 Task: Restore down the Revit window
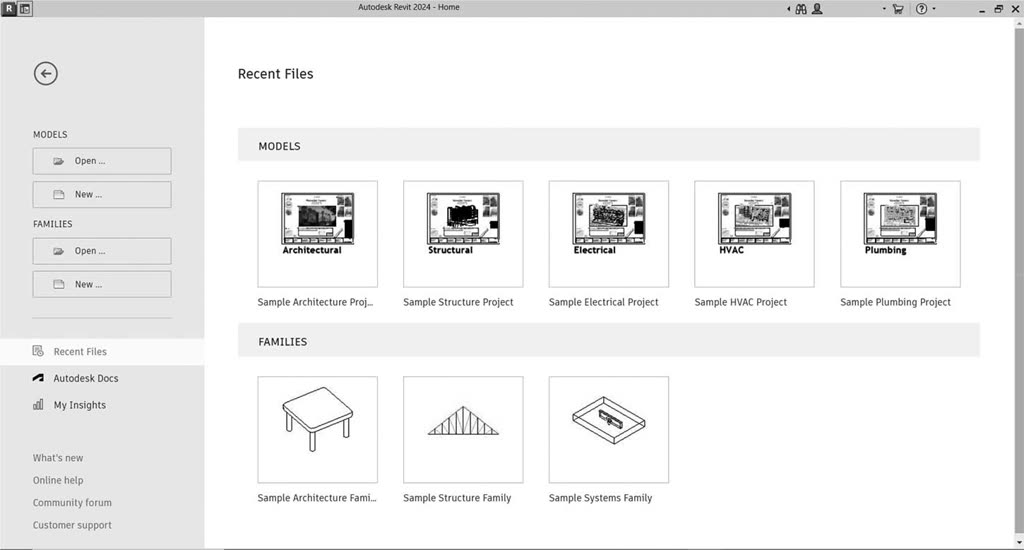coord(999,9)
